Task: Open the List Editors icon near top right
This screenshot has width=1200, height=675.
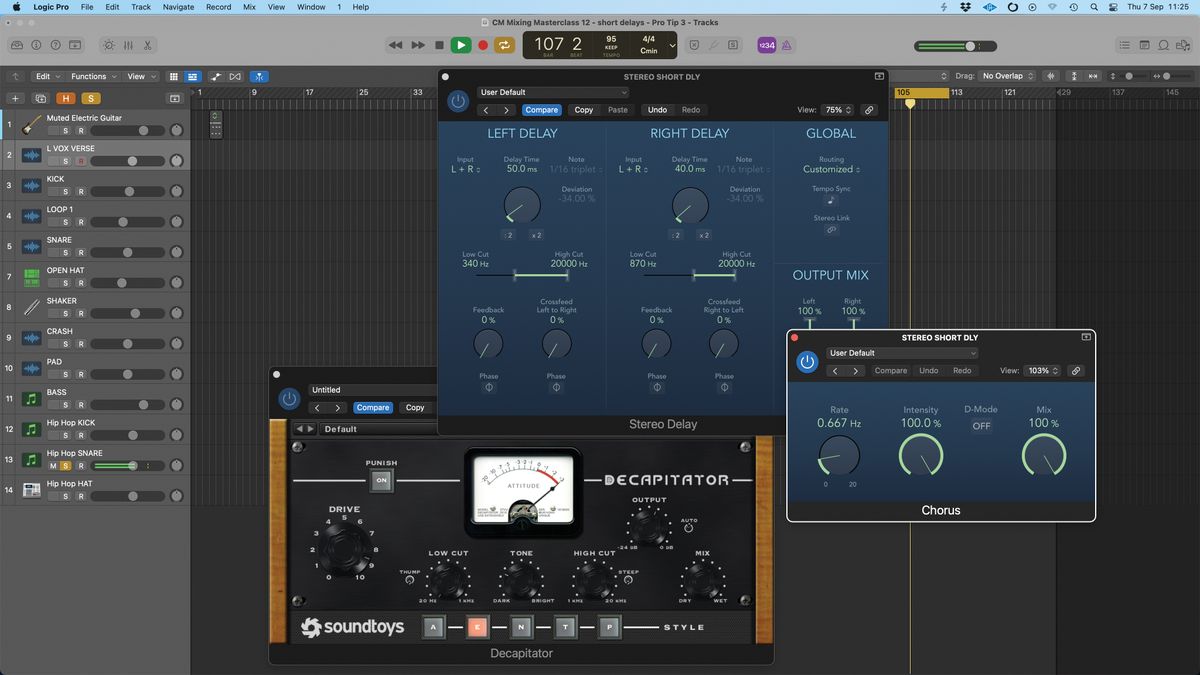Action: [x=1124, y=45]
